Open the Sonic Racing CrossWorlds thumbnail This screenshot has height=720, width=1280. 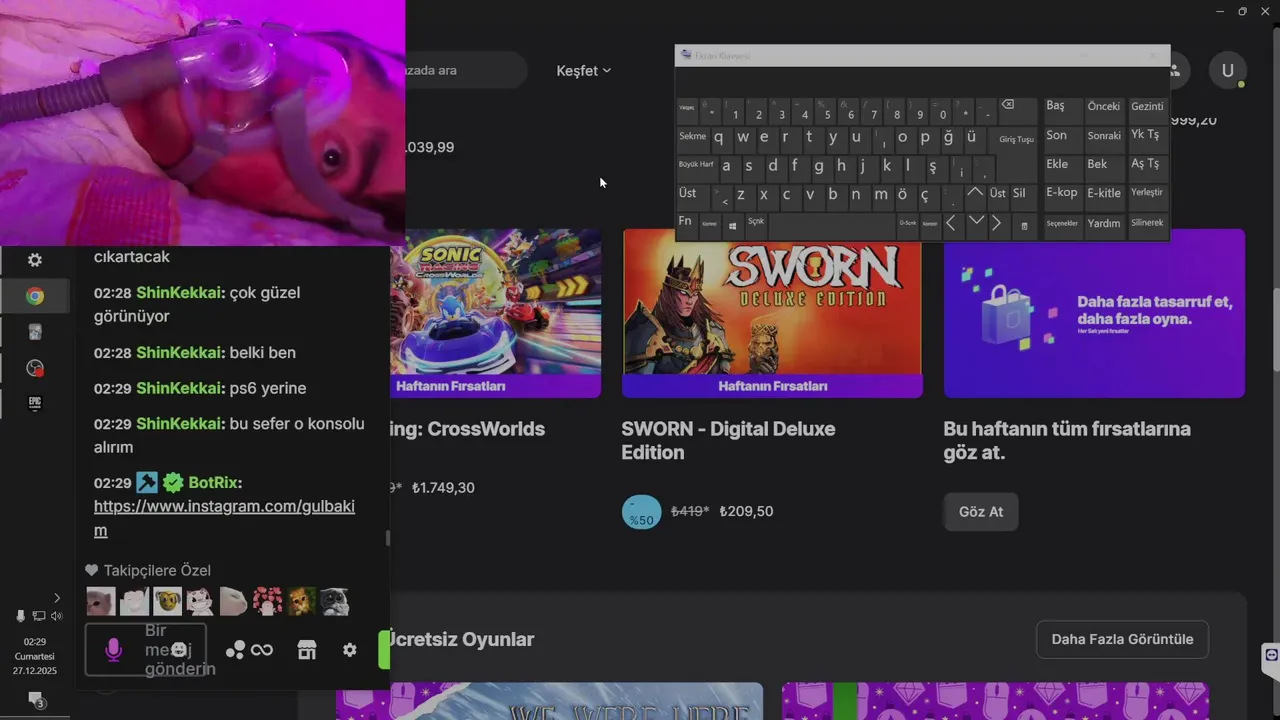tap(498, 313)
